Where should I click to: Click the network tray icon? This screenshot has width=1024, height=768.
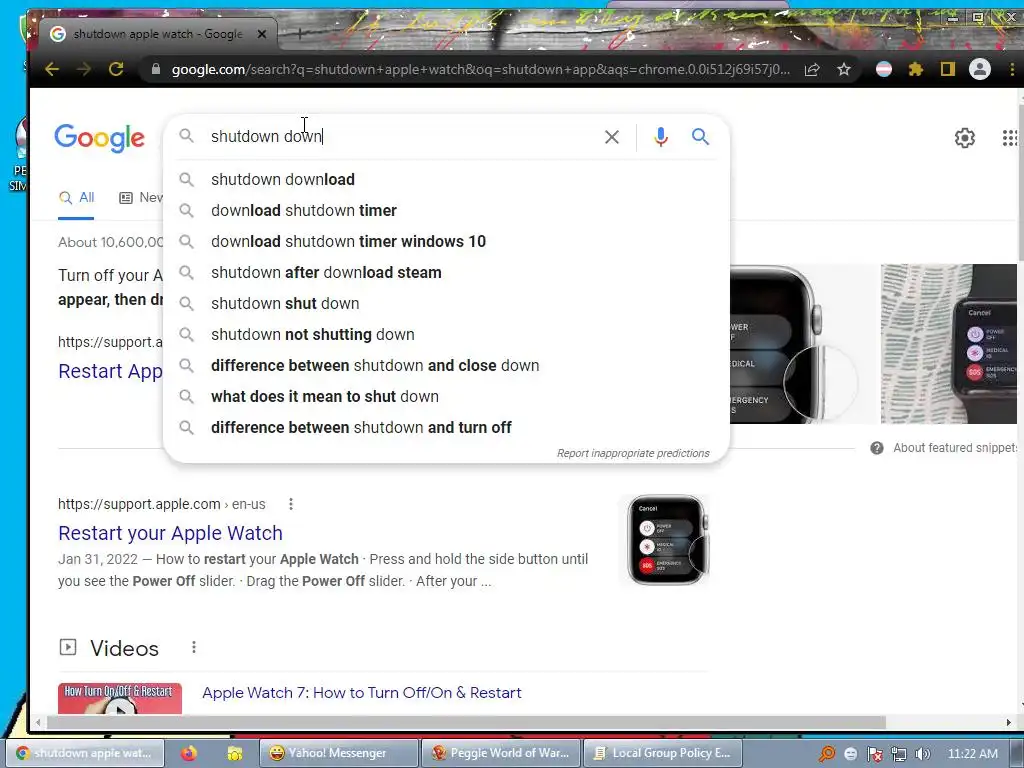pyautogui.click(x=899, y=754)
